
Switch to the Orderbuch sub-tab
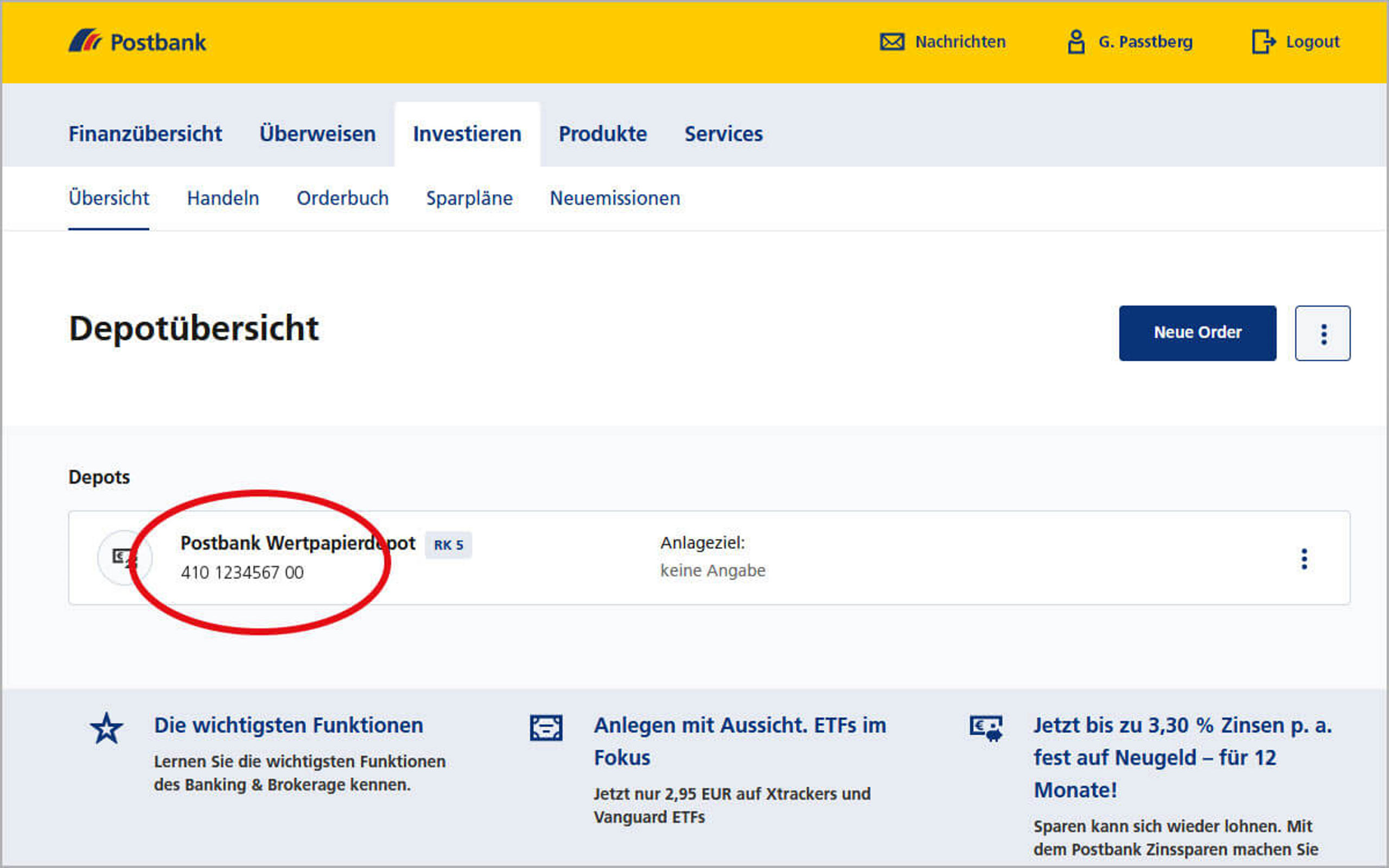coord(342,198)
